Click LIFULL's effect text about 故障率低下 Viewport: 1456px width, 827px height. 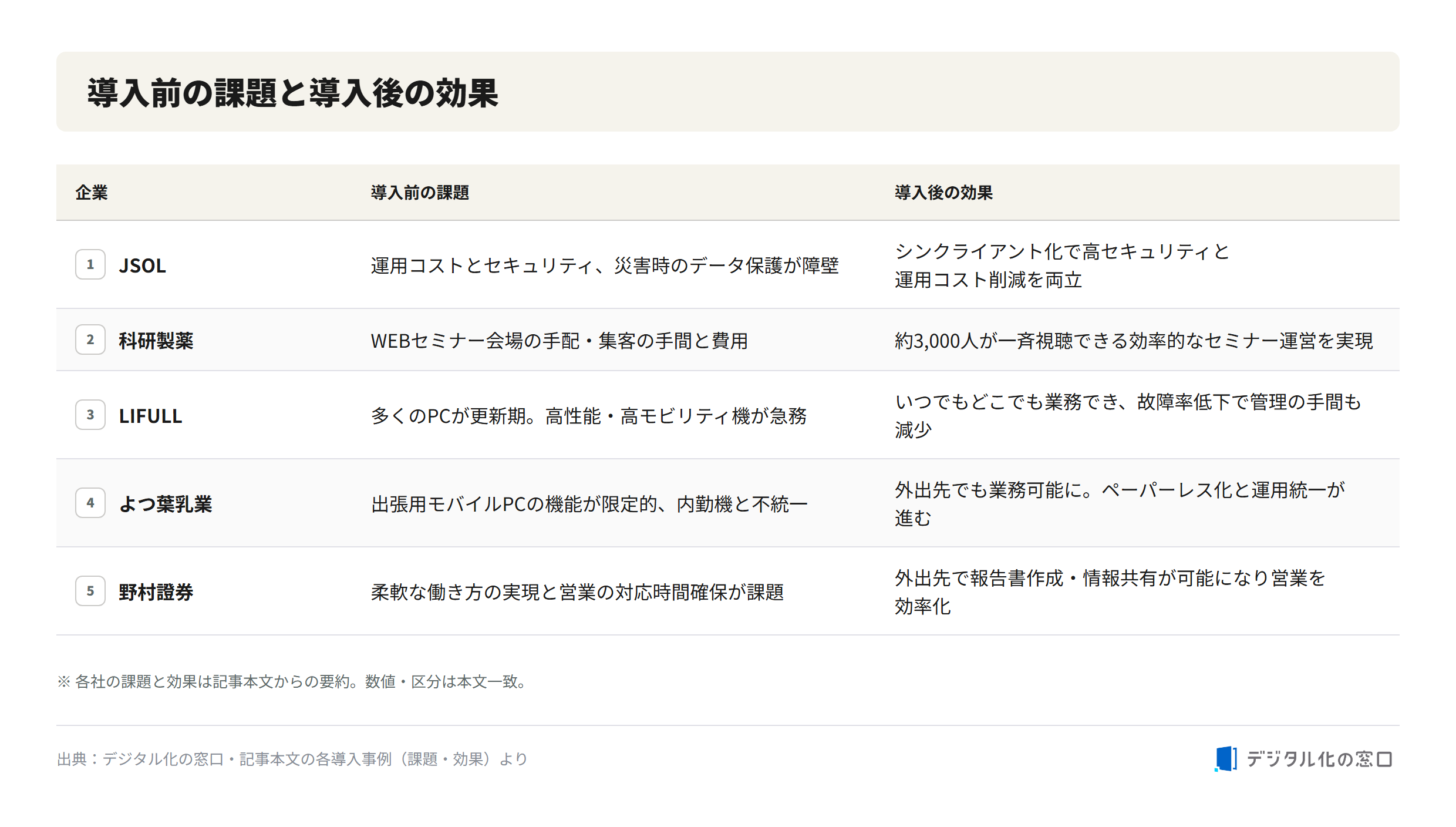point(1128,416)
